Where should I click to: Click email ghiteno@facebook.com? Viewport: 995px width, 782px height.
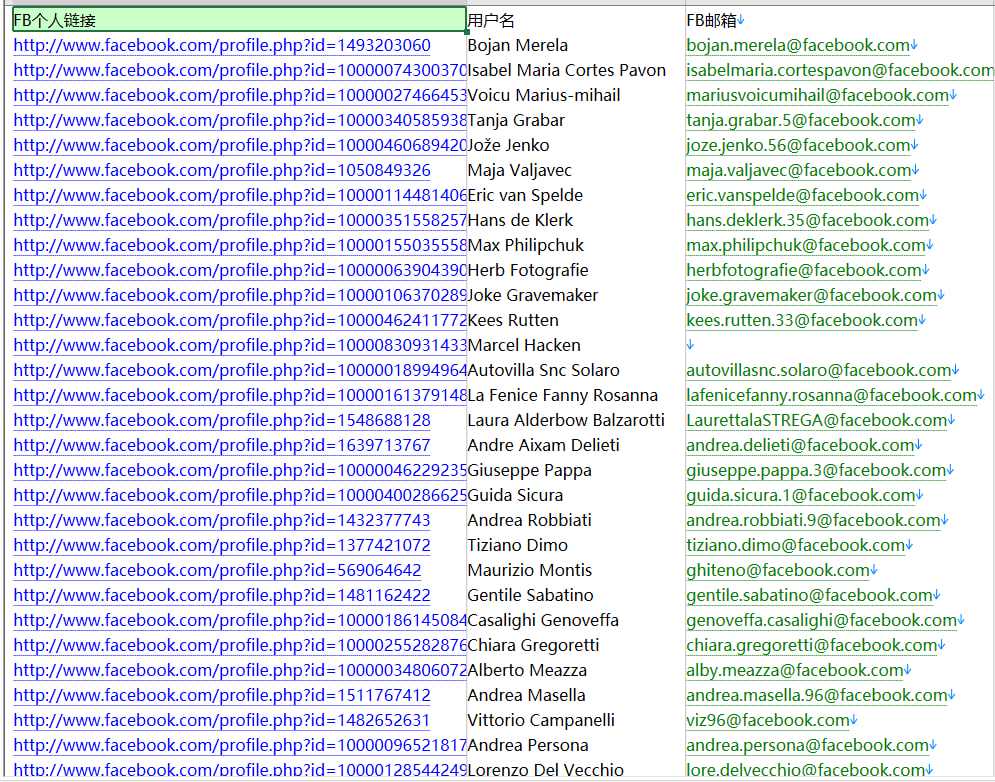778,570
